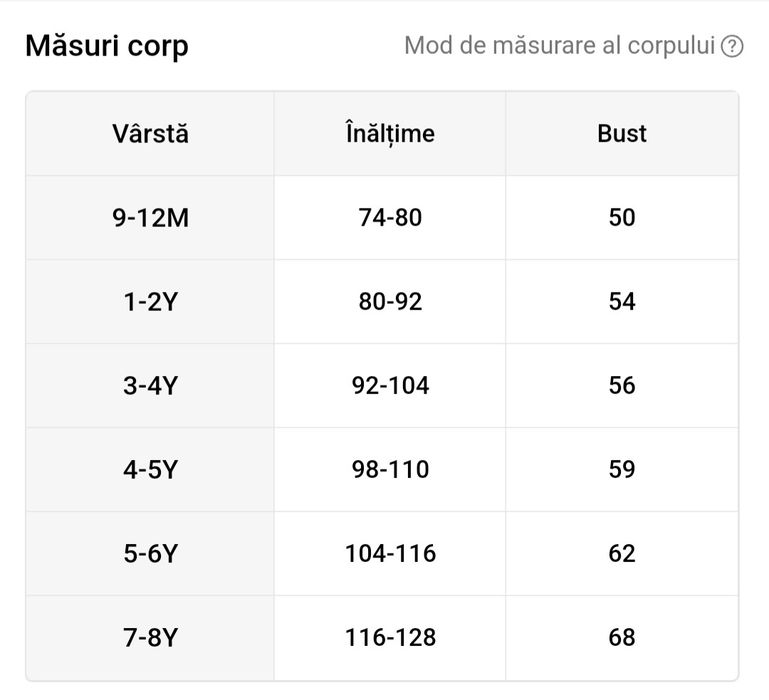Click the 104-116 height cell
The width and height of the screenshot is (769, 700).
click(x=390, y=553)
